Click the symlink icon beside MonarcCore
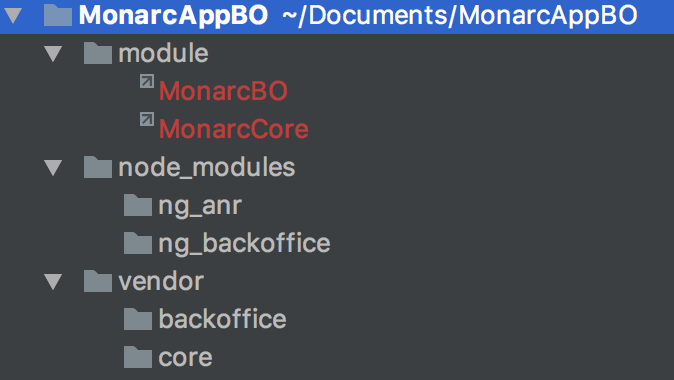The height and width of the screenshot is (380, 674). pyautogui.click(x=147, y=119)
